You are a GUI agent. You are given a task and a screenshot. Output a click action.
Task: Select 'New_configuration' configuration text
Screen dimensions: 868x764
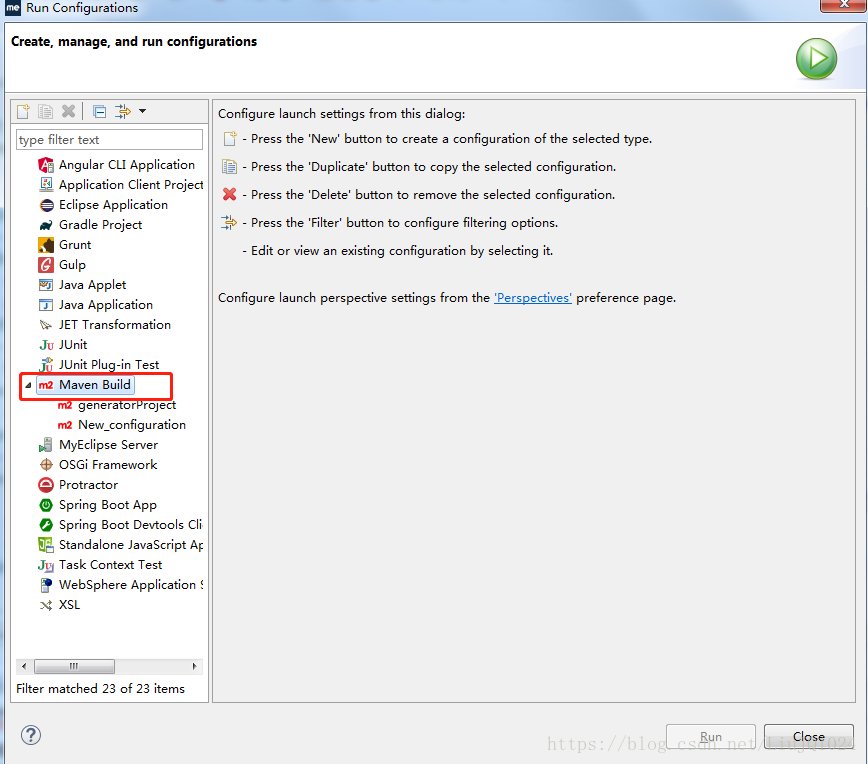click(x=132, y=425)
